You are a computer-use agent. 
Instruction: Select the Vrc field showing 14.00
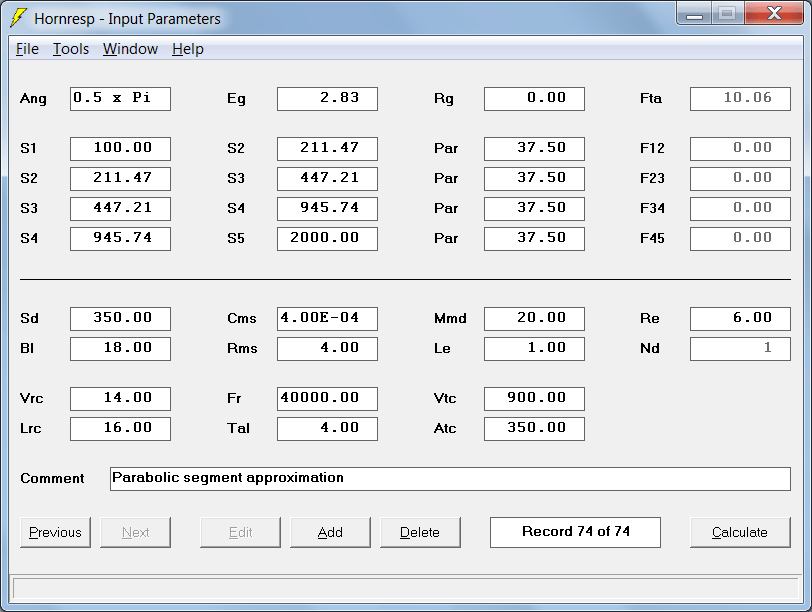click(x=120, y=399)
